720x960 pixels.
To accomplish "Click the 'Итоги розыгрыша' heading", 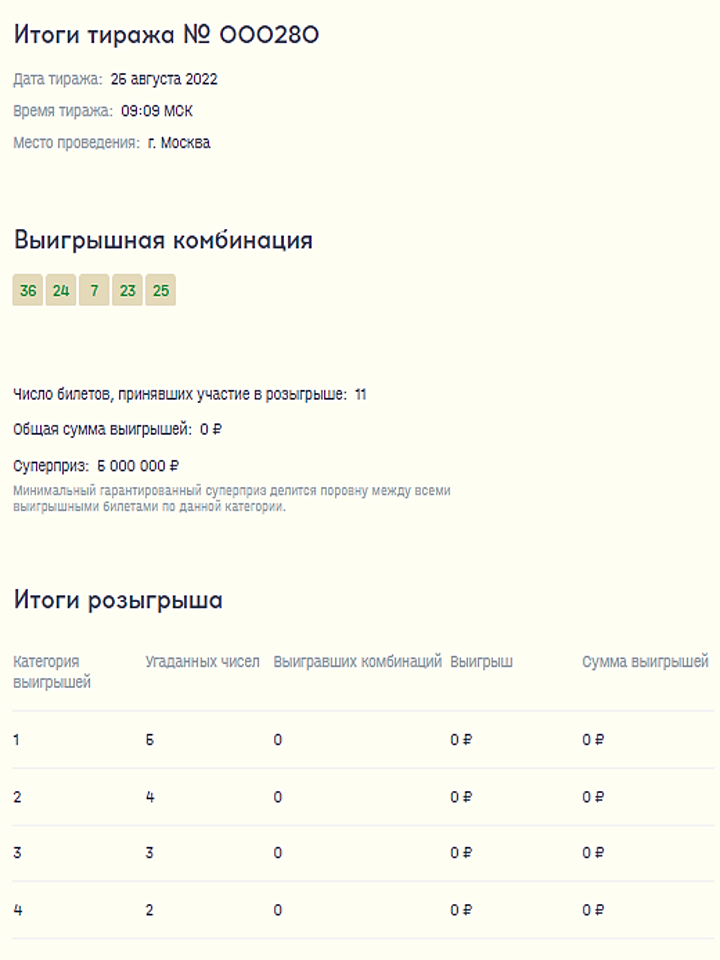I will point(118,600).
